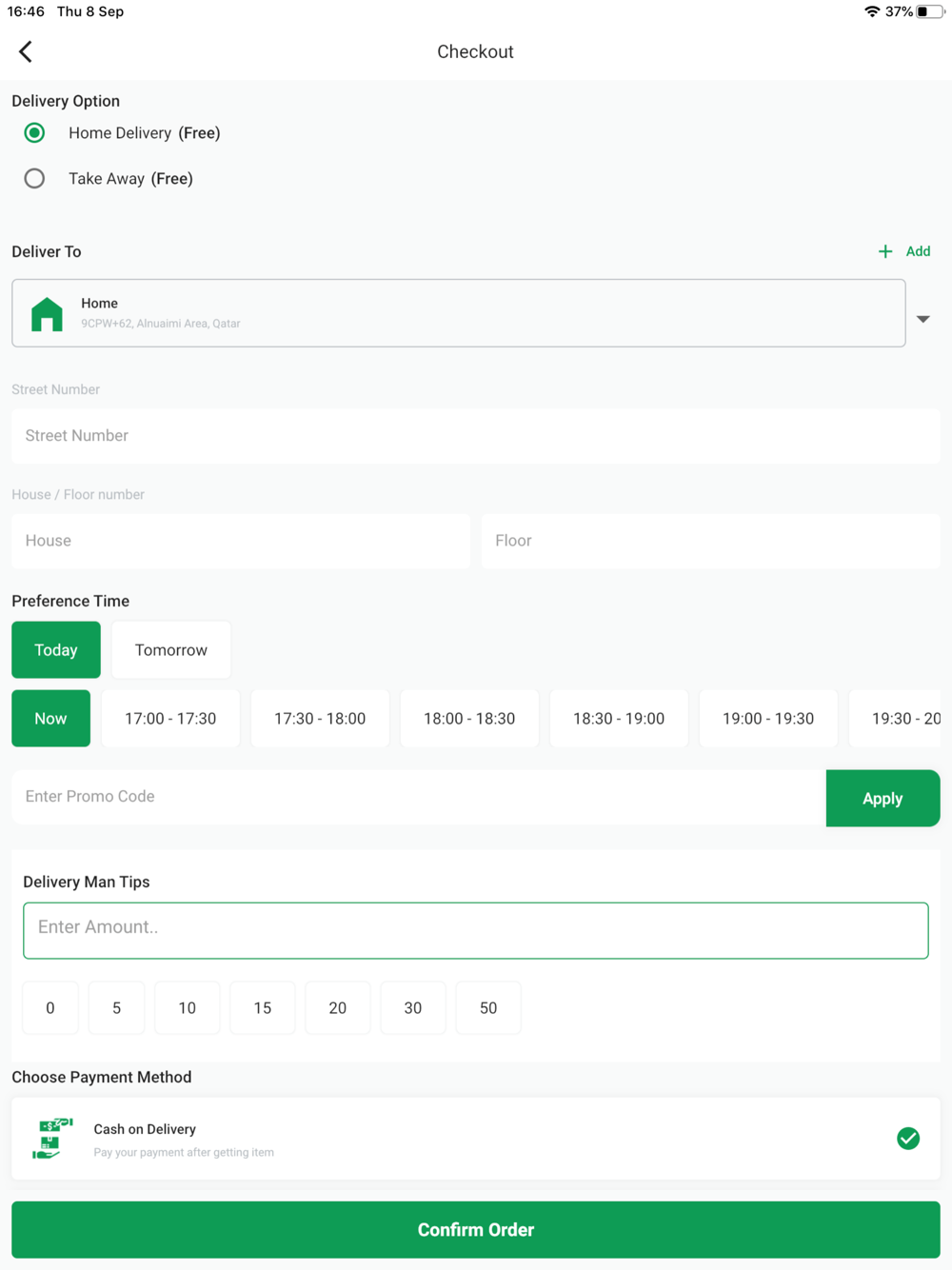
Task: Click the plus icon beside Add
Action: [x=885, y=251]
